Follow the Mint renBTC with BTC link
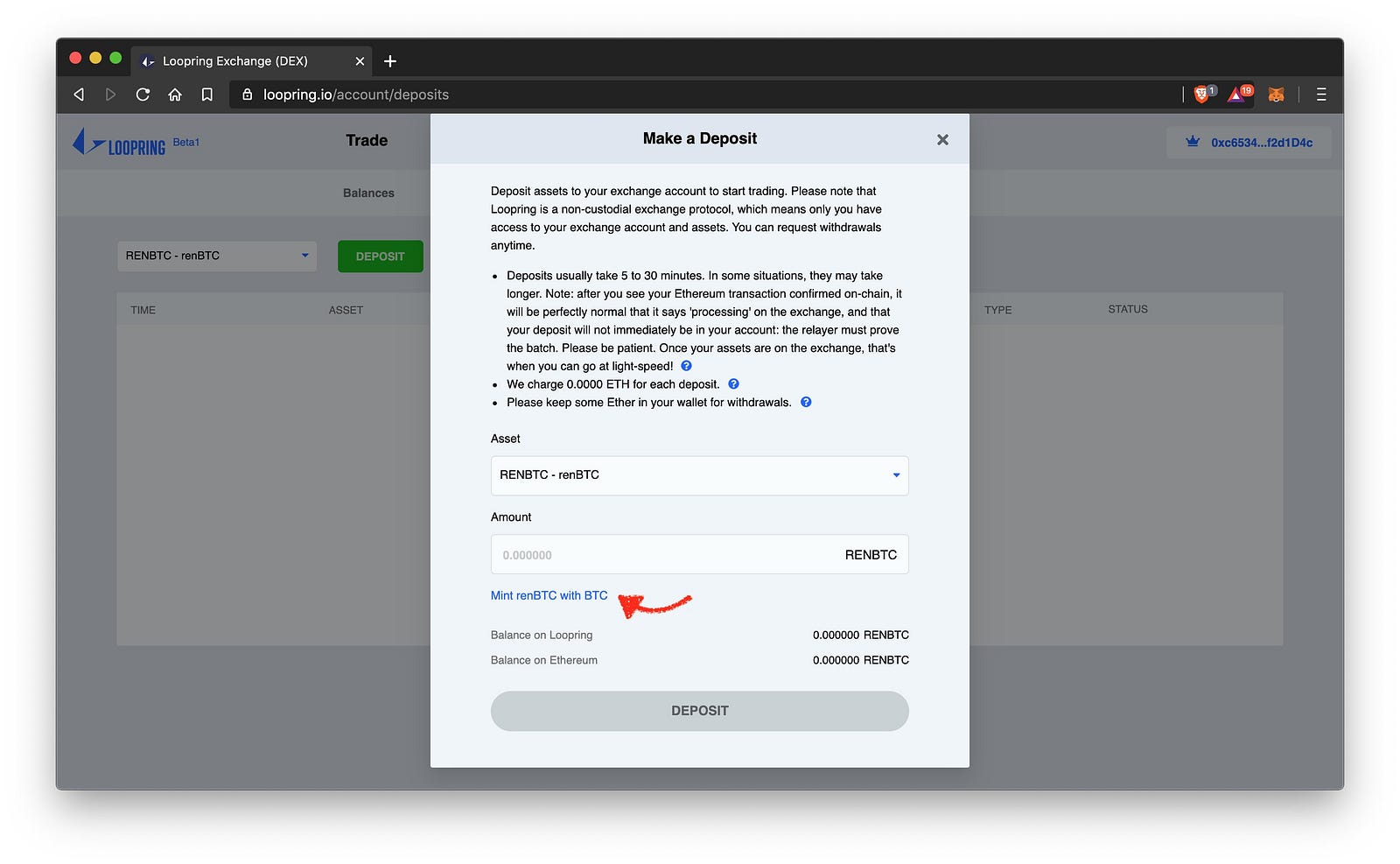1400x864 pixels. pos(549,595)
